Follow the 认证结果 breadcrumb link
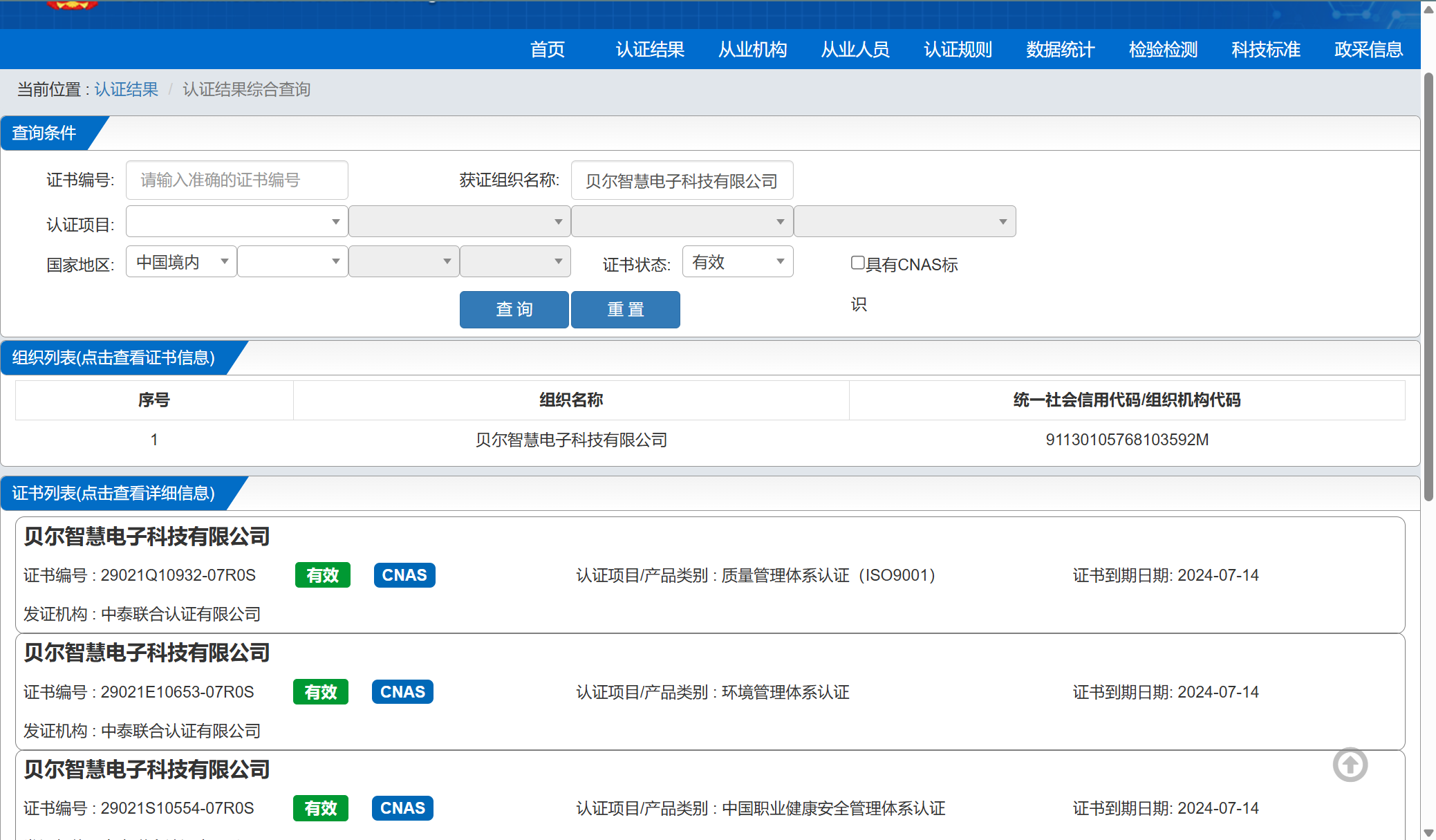 coord(127,89)
